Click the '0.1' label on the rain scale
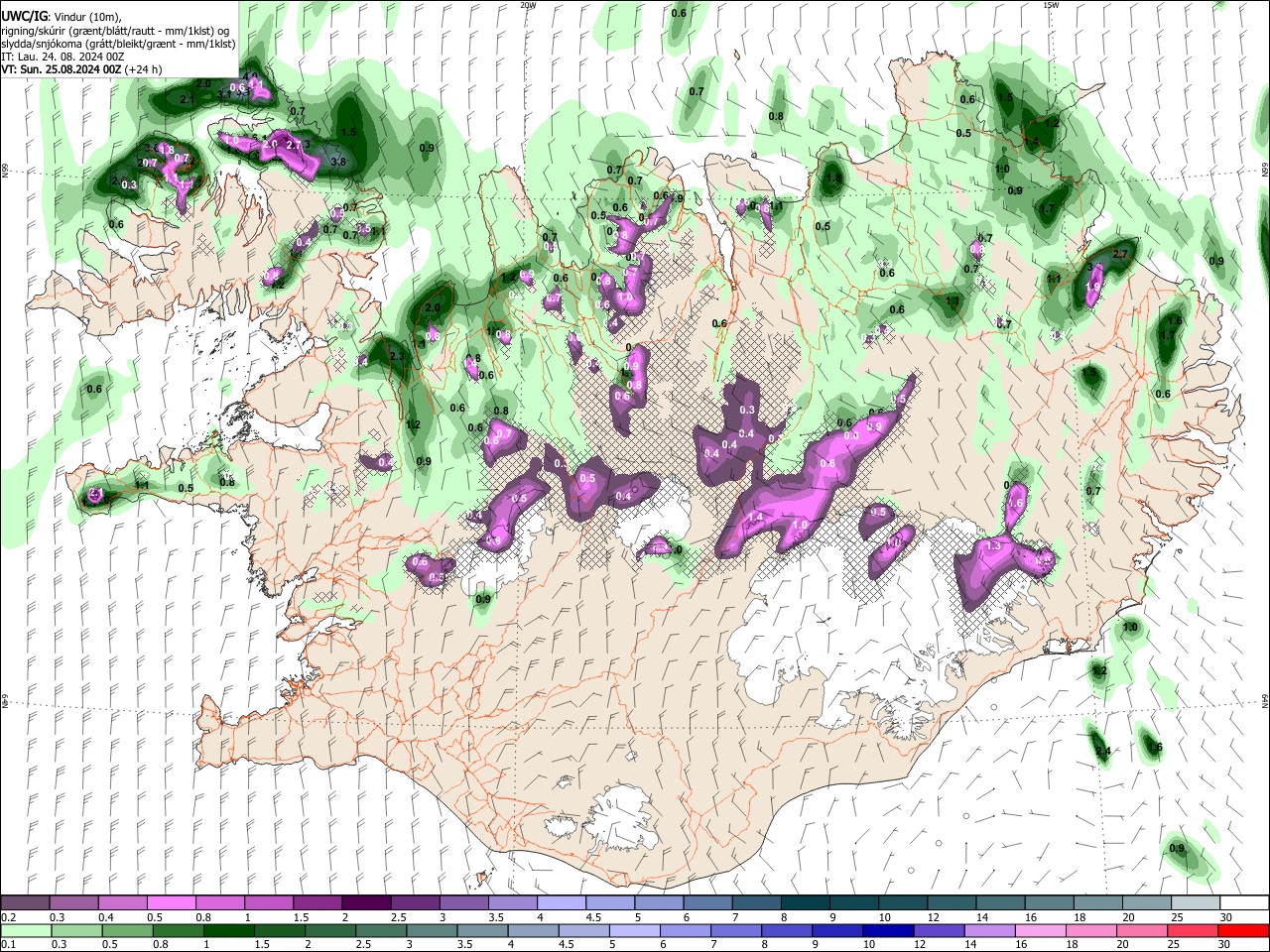This screenshot has height=952, width=1270. tap(8, 945)
